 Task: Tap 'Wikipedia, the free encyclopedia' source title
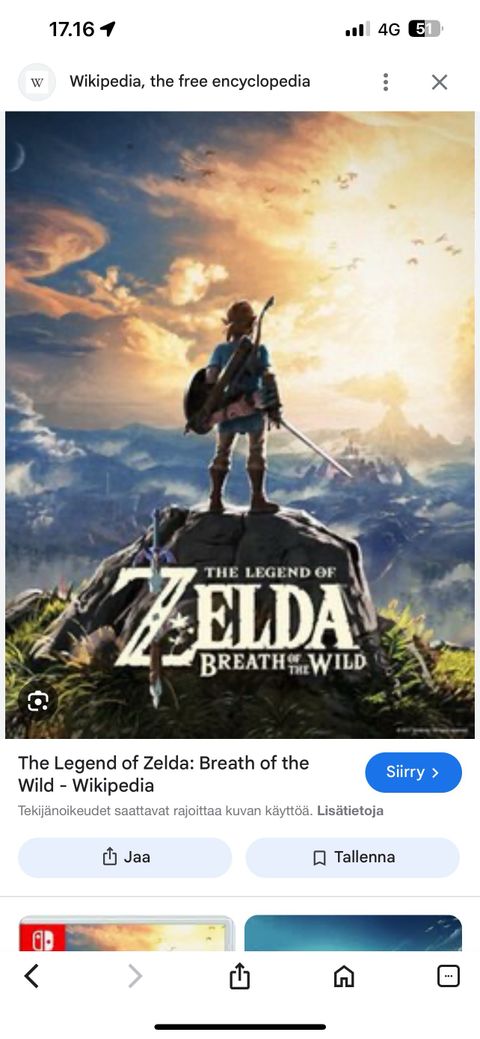190,82
